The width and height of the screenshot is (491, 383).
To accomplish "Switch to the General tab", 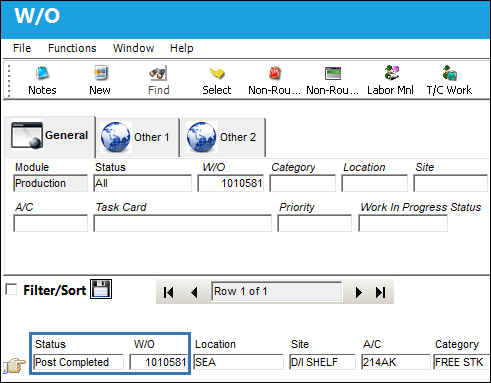I will [x=50, y=136].
